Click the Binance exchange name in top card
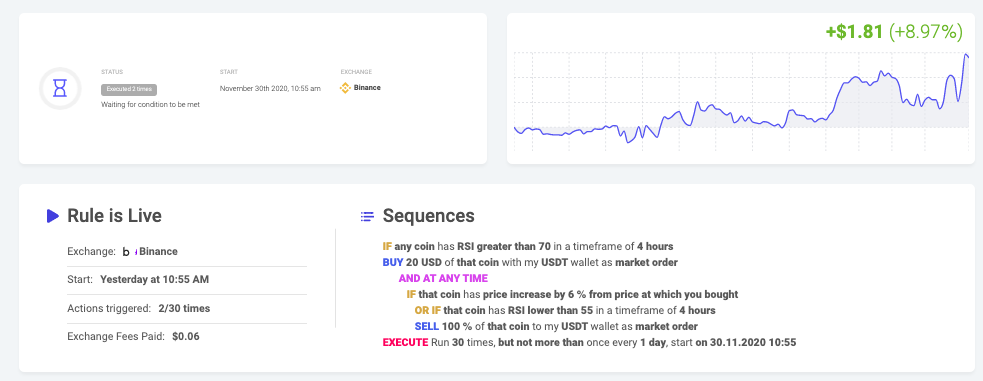Image resolution: width=983 pixels, height=381 pixels. (367, 88)
